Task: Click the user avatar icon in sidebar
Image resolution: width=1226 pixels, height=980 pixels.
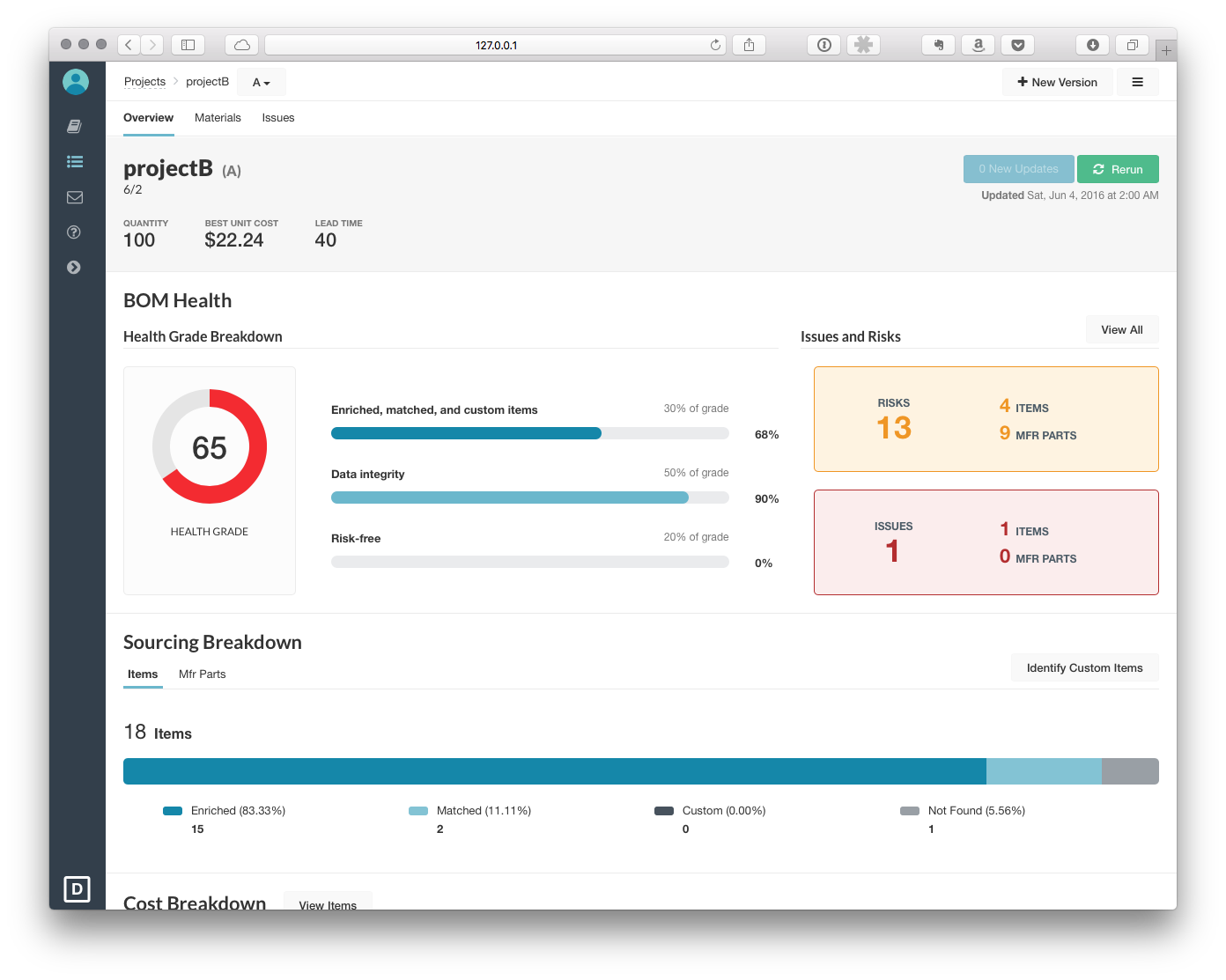Action: [76, 82]
